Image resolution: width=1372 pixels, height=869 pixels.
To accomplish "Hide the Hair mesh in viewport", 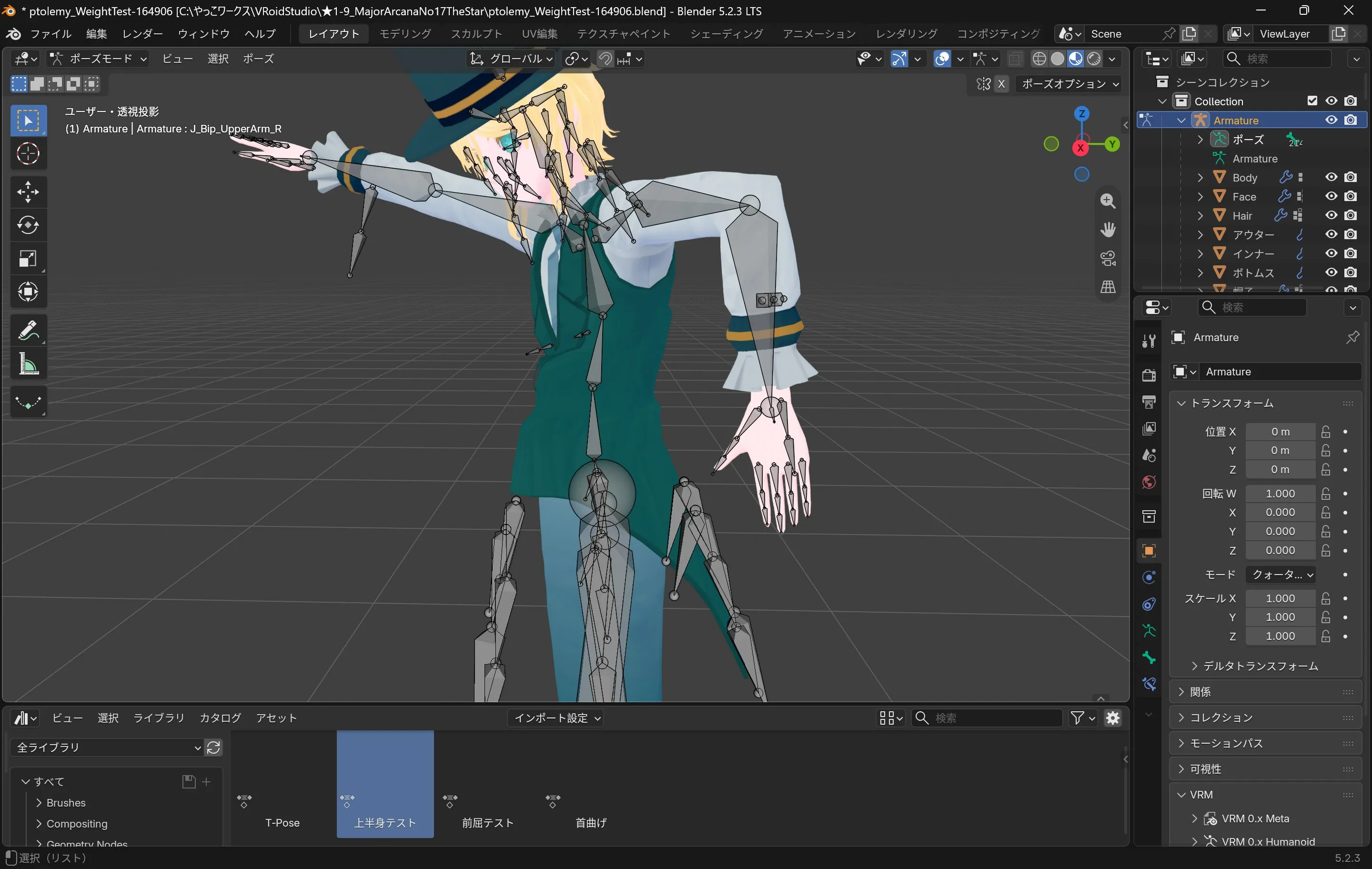I will click(x=1331, y=215).
